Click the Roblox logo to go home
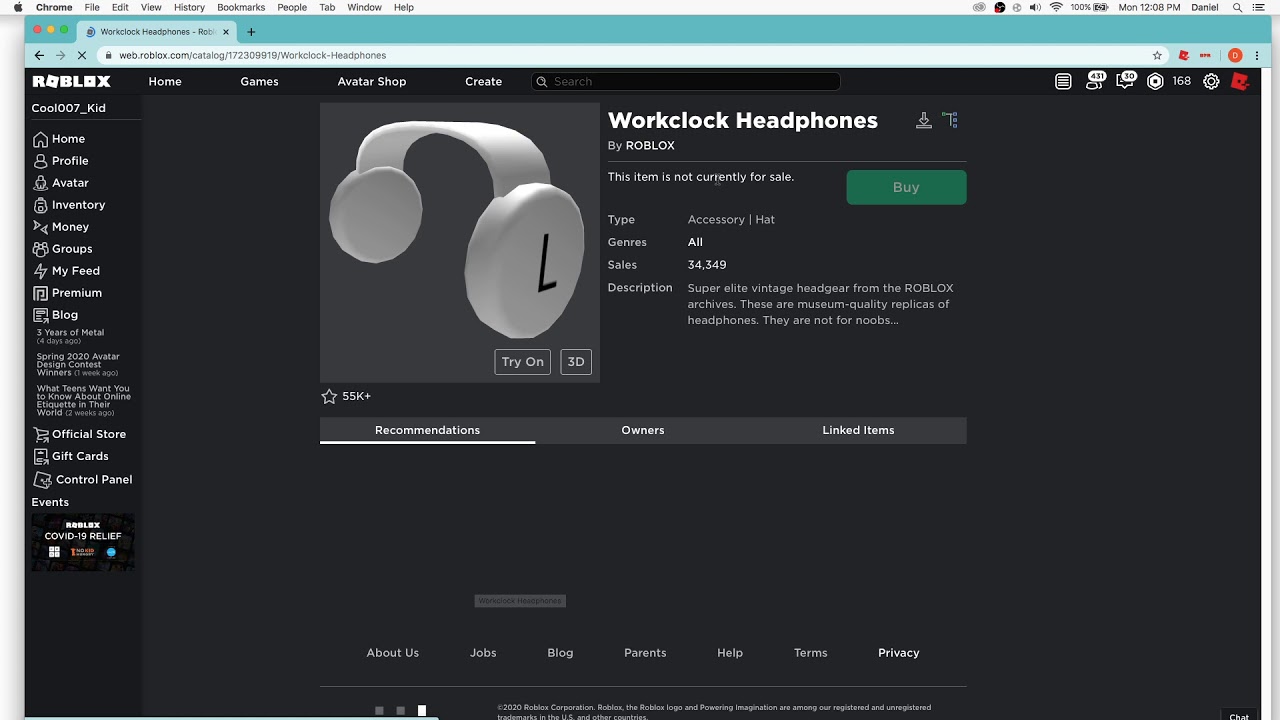This screenshot has width=1280, height=720. (71, 81)
